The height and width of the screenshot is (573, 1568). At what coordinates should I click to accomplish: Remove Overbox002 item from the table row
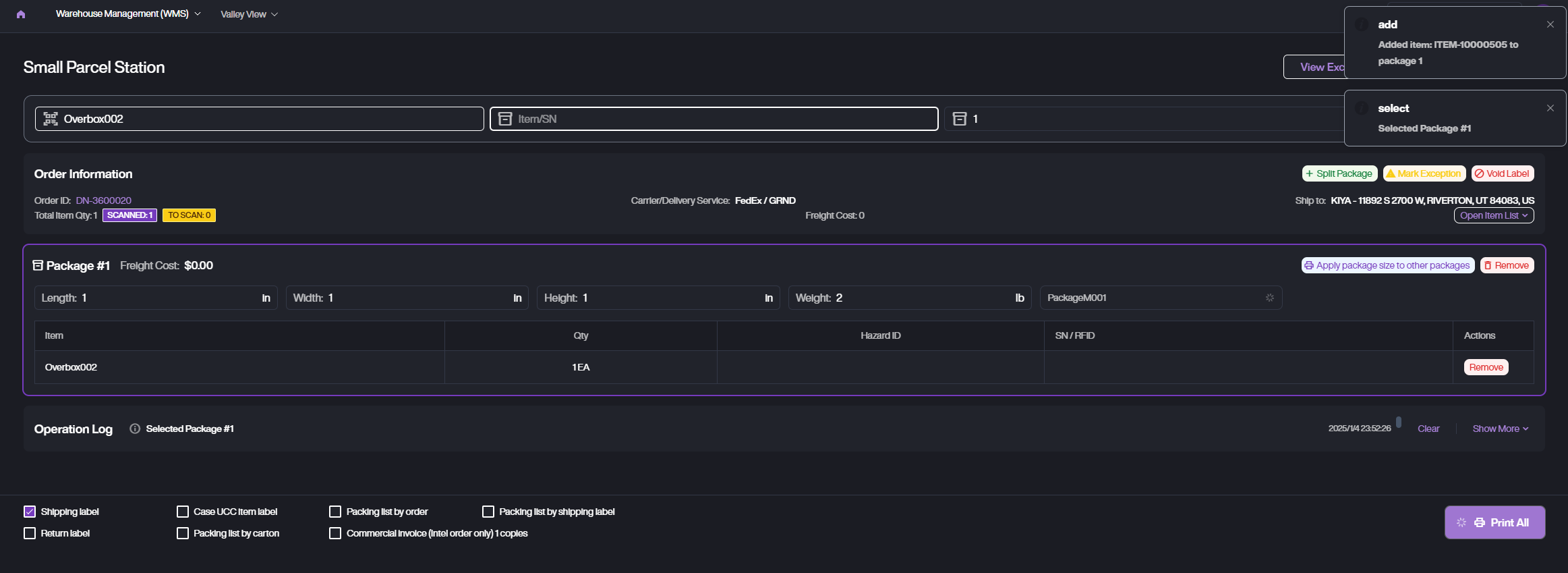click(1486, 367)
